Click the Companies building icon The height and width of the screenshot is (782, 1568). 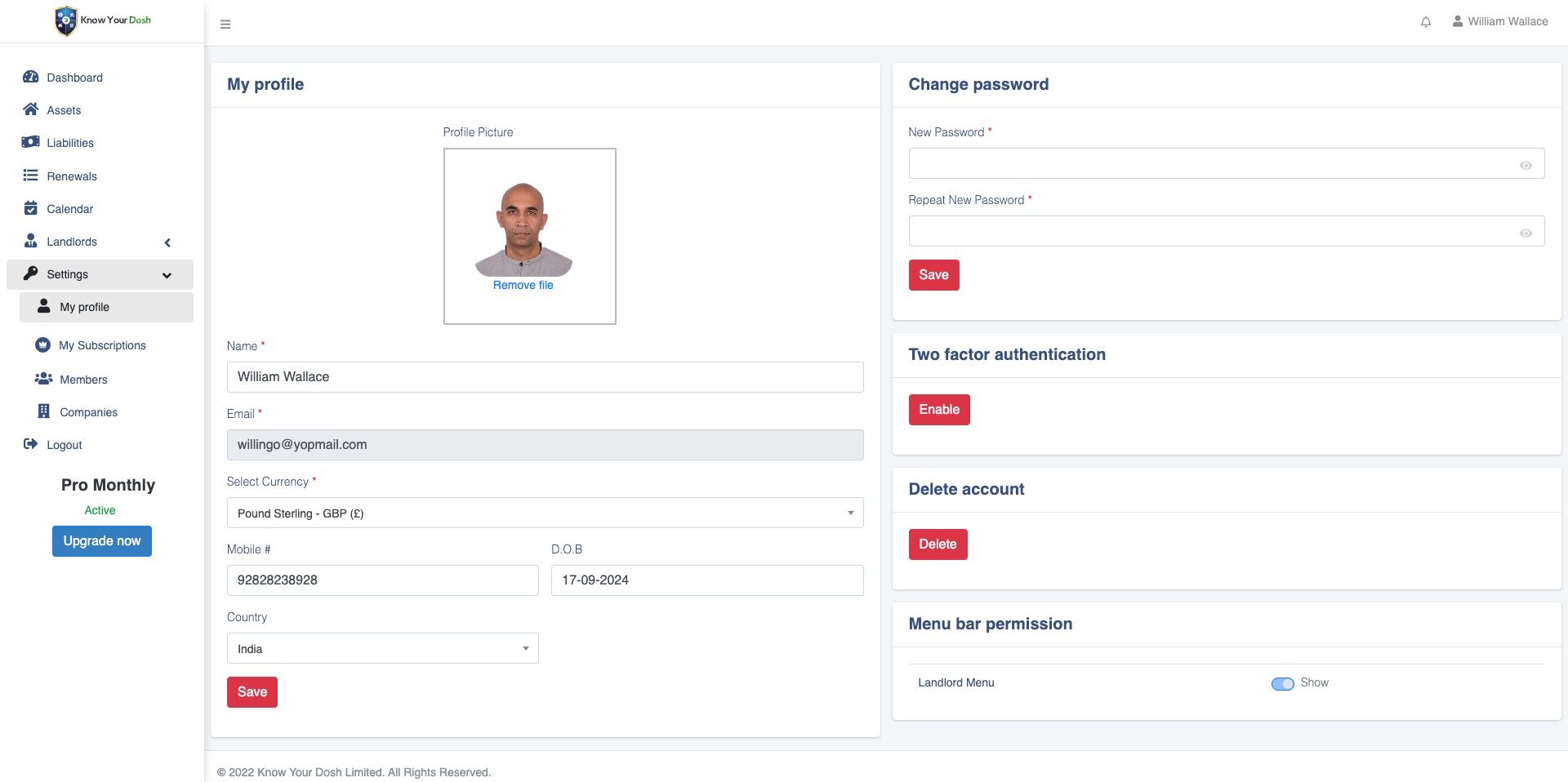44,411
